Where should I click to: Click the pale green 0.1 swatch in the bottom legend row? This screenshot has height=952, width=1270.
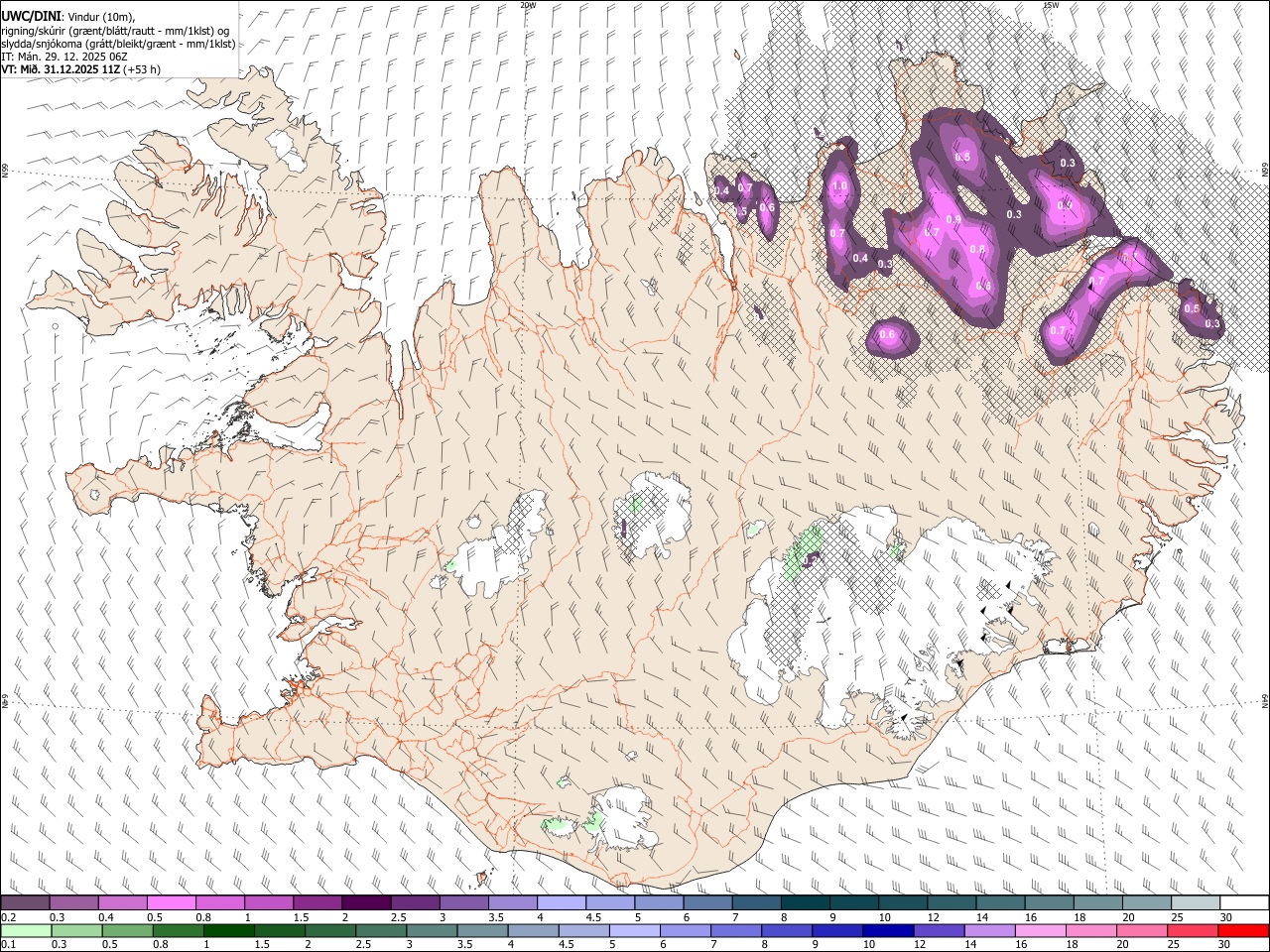(26, 930)
